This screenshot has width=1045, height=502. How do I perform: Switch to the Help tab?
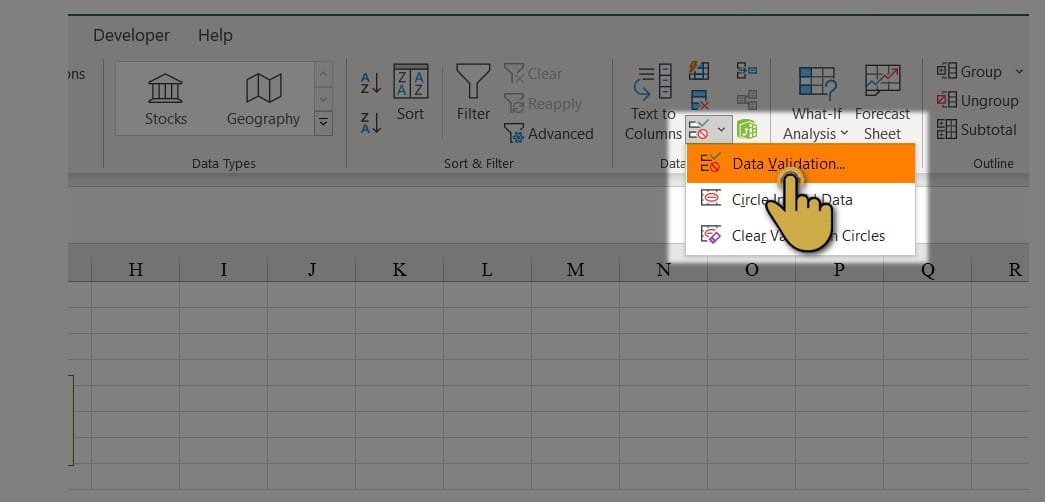[x=215, y=35]
